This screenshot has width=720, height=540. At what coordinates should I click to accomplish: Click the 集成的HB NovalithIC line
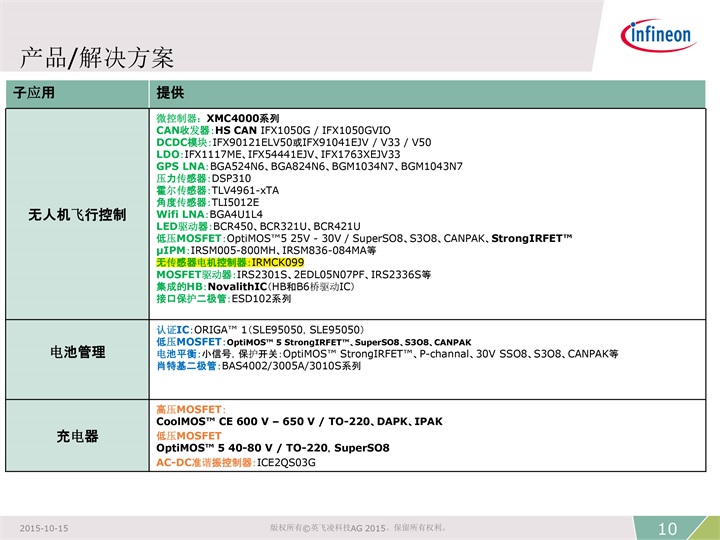[255, 287]
